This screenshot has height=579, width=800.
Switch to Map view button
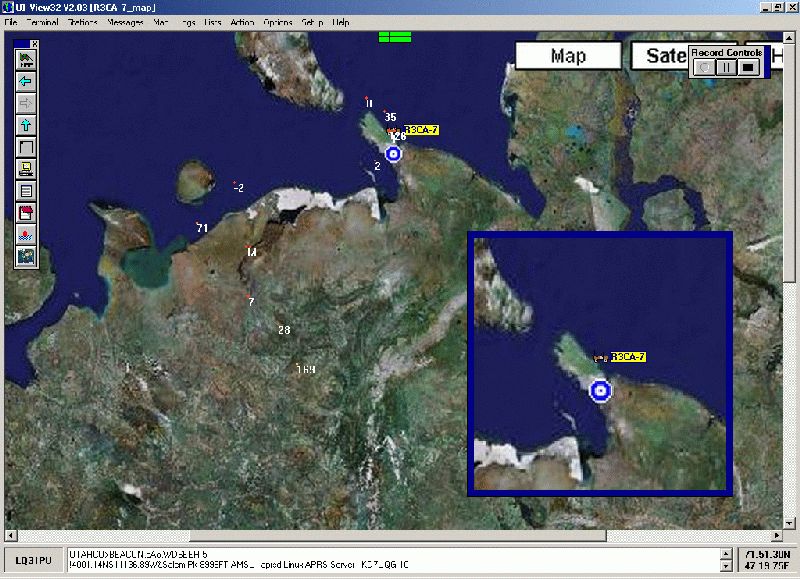tap(568, 56)
